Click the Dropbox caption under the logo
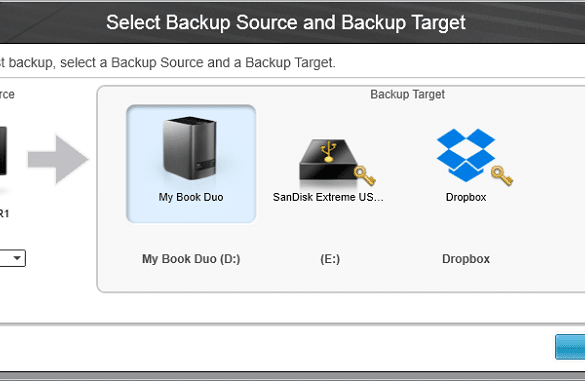 466,197
